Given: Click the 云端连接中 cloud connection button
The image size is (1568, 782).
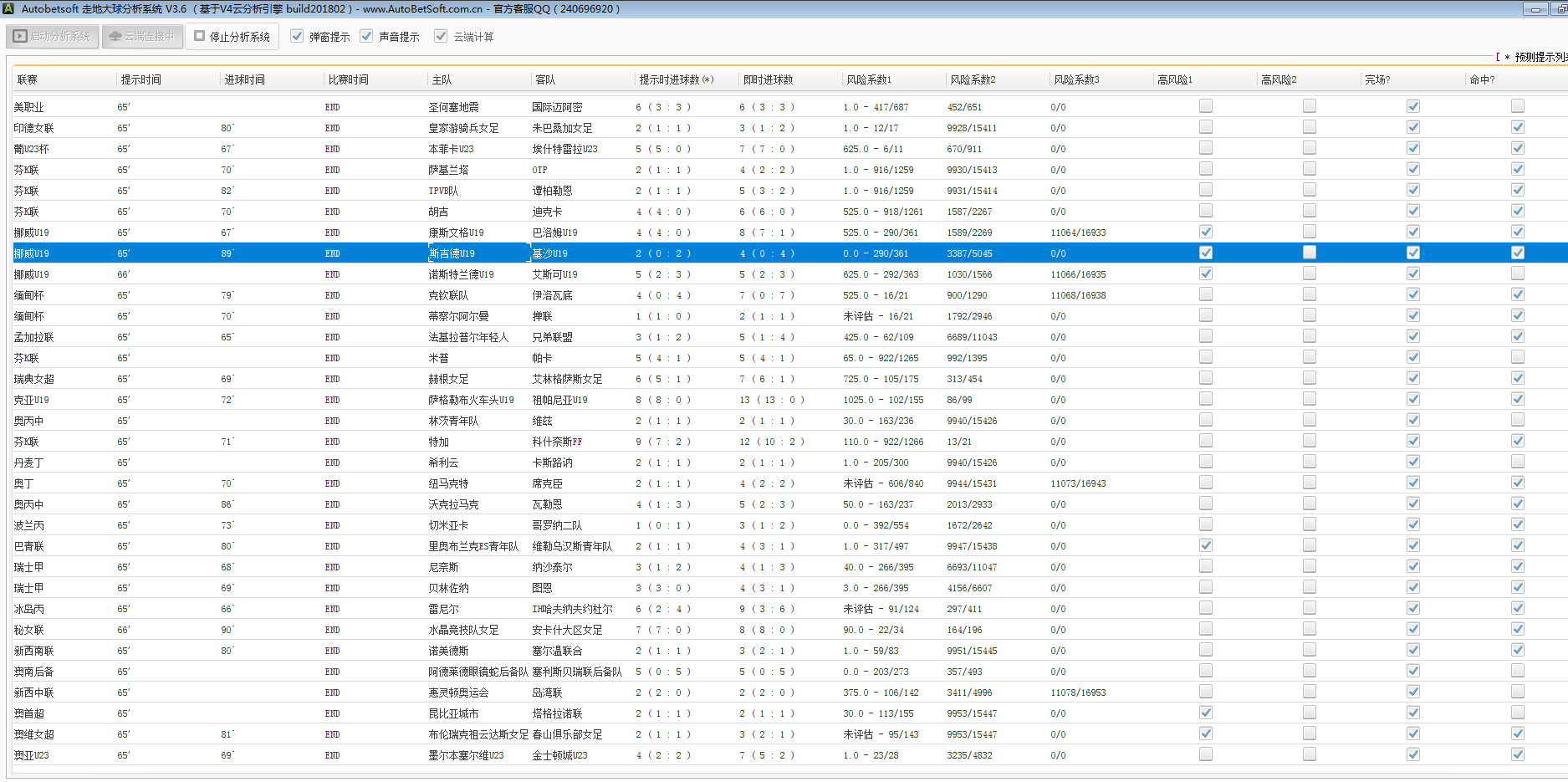Looking at the screenshot, I should click(x=142, y=37).
